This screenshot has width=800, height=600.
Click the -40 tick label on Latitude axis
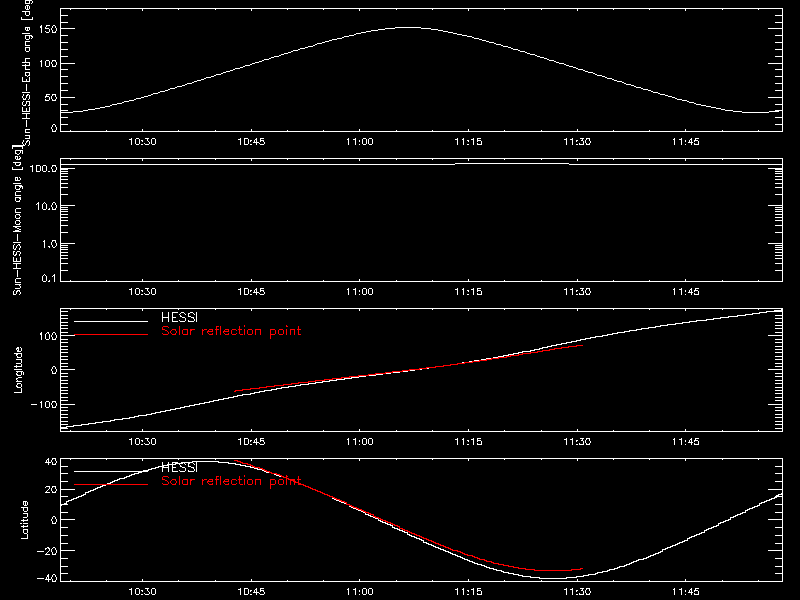[47, 578]
